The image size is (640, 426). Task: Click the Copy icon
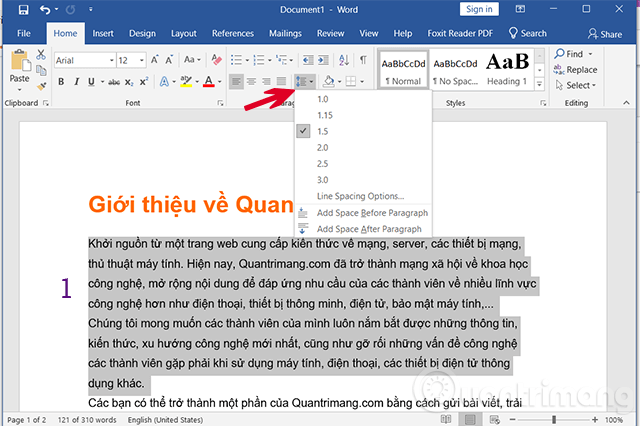pos(41,70)
